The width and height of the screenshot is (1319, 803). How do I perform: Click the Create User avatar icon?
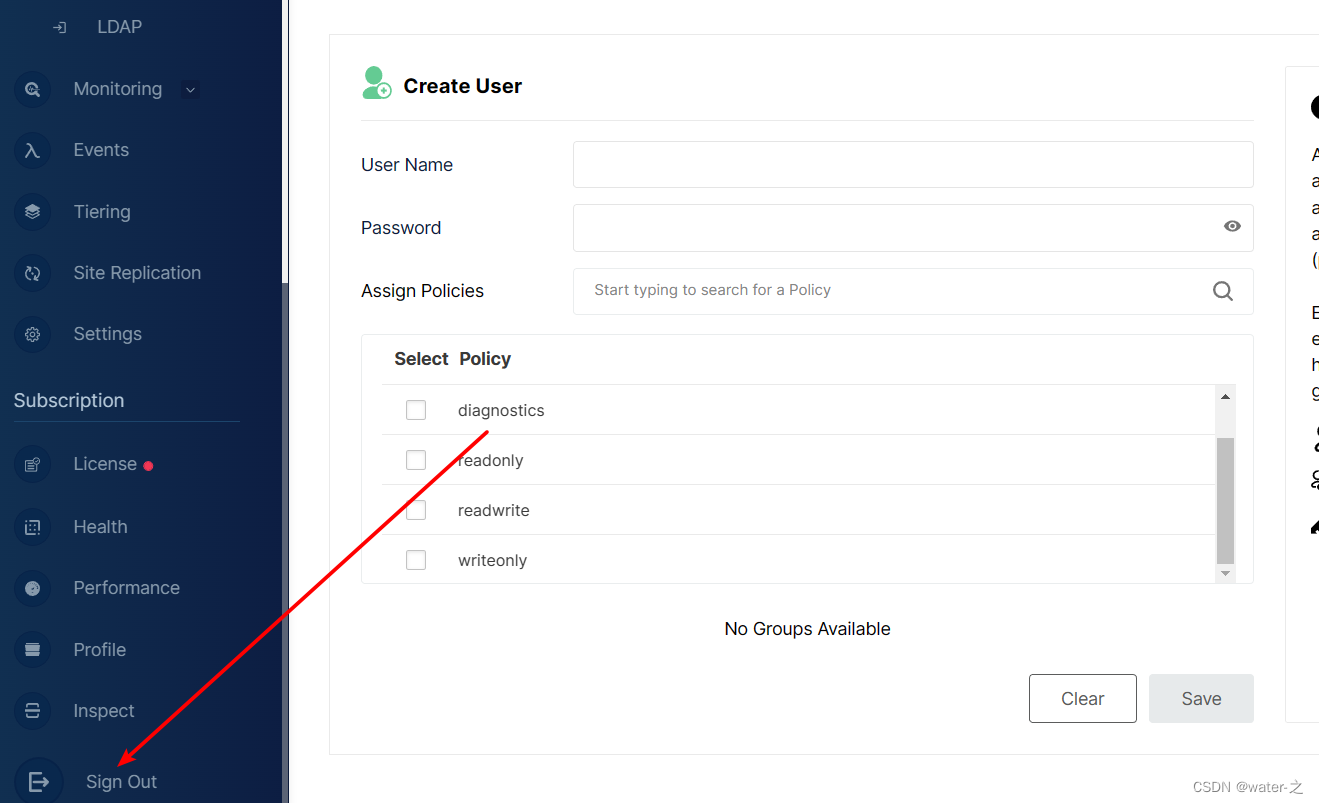377,83
